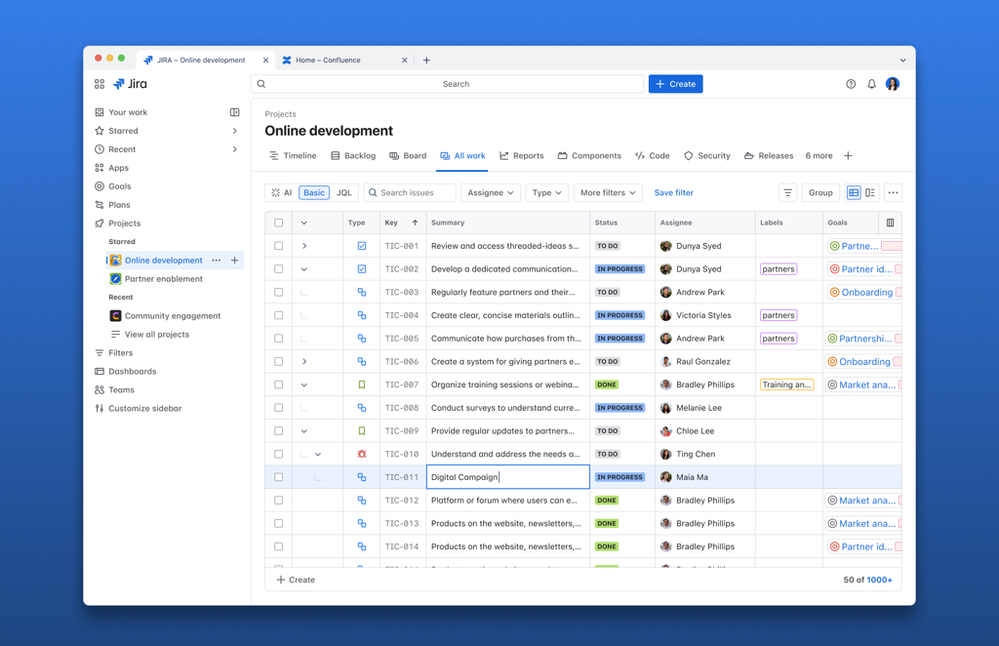Go to the Components tab

click(589, 155)
